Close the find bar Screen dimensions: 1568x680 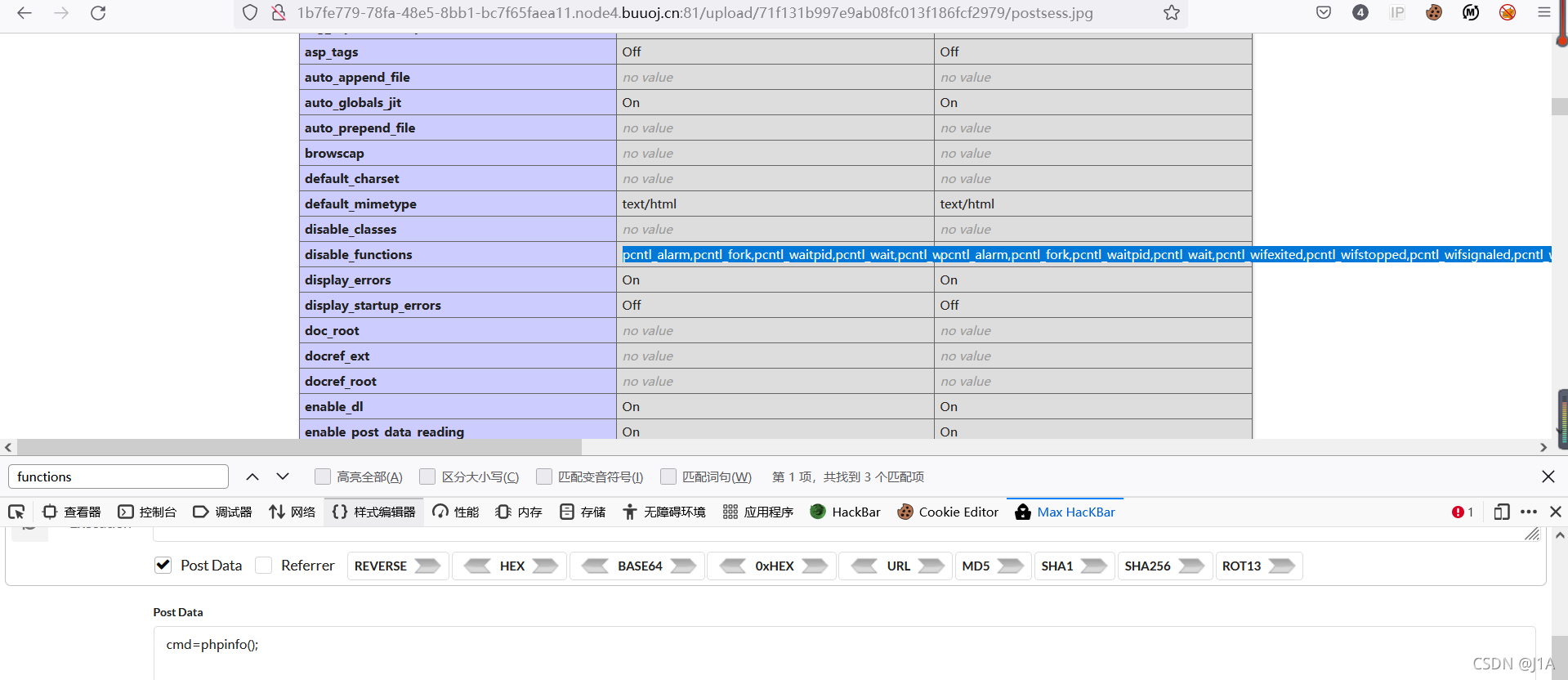click(x=1548, y=476)
